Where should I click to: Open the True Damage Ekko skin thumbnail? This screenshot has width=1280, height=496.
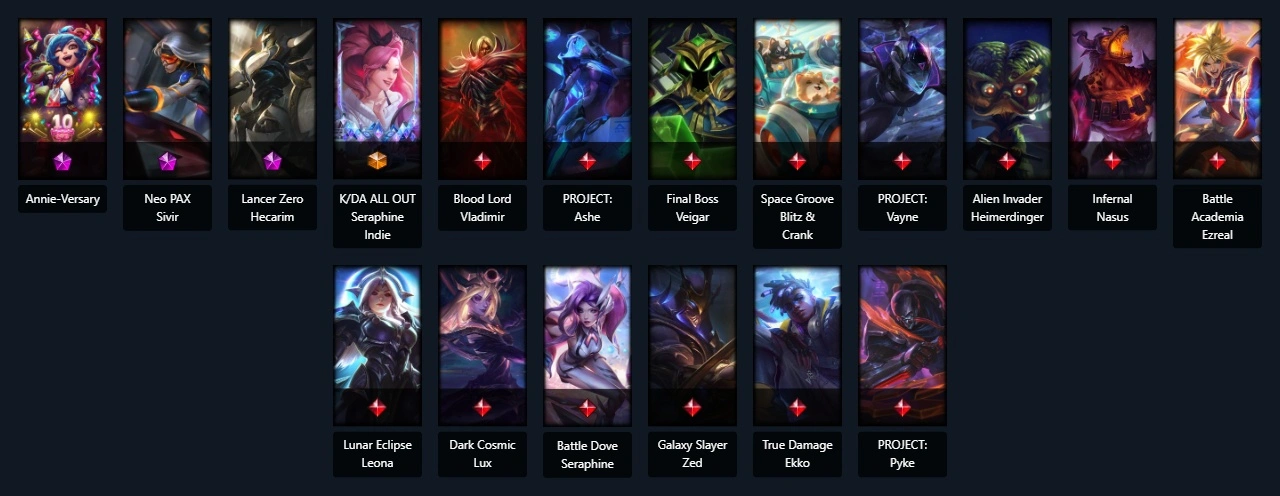pyautogui.click(x=797, y=346)
